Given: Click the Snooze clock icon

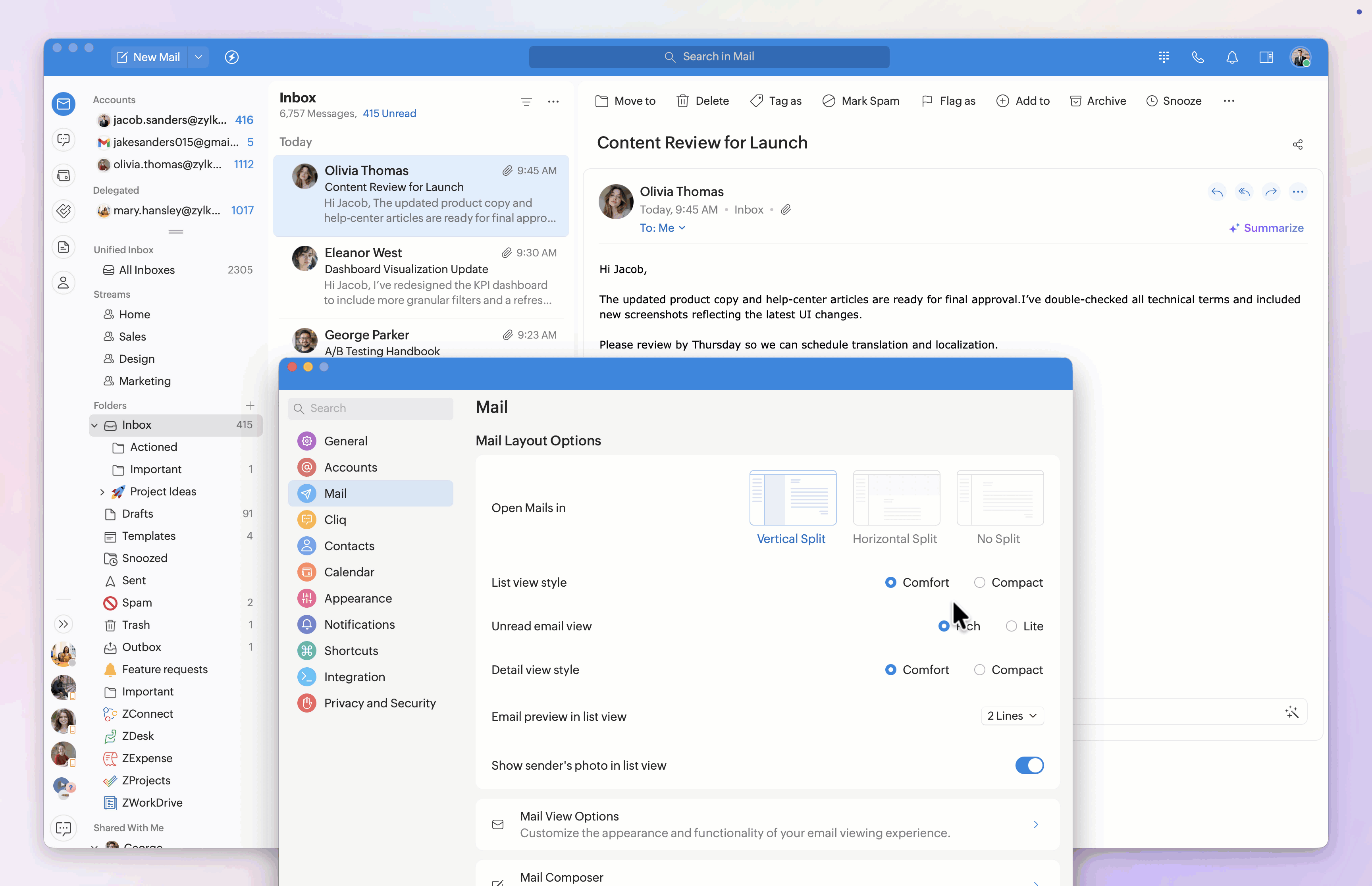Looking at the screenshot, I should [1152, 101].
